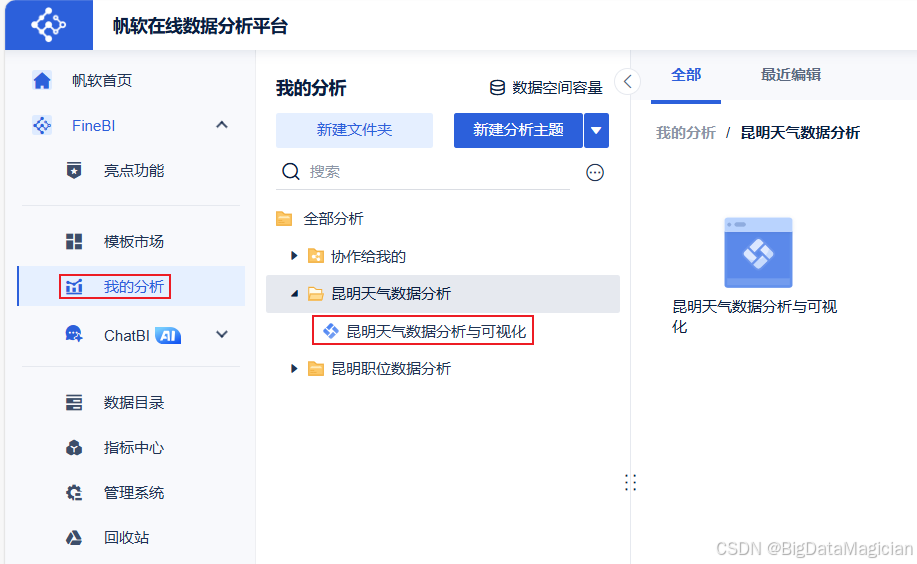Click the 亮点功能 badge icon
Viewport: 917px width, 564px height.
click(x=74, y=170)
